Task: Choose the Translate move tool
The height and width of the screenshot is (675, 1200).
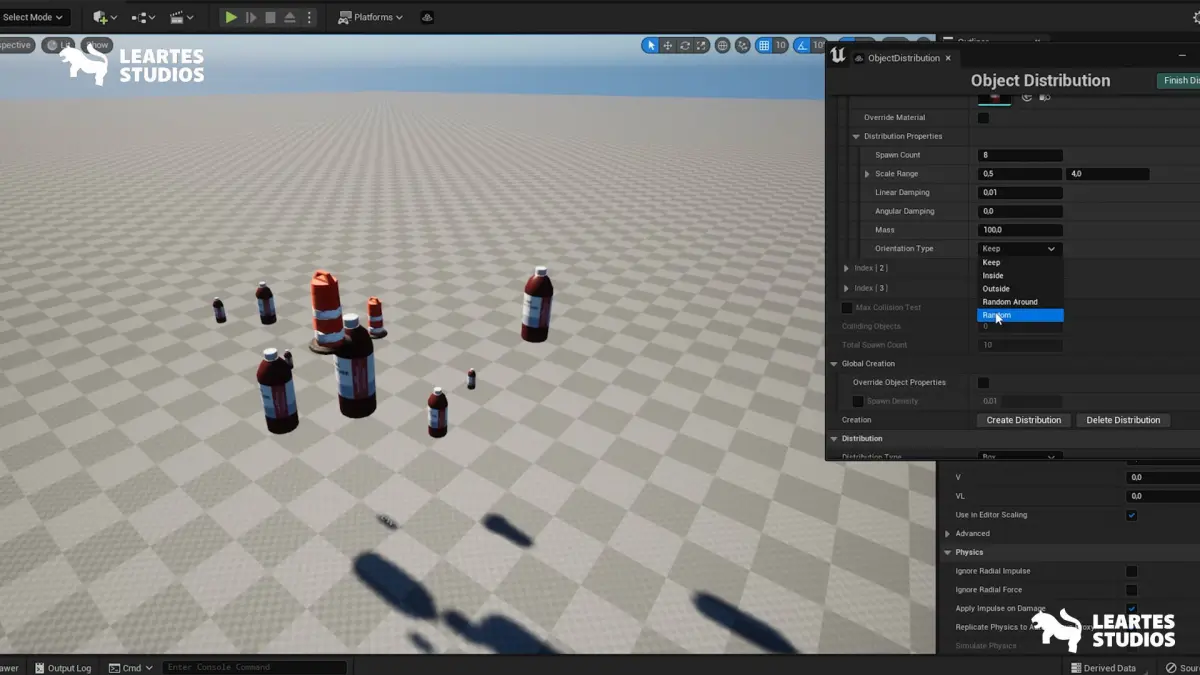Action: point(668,45)
